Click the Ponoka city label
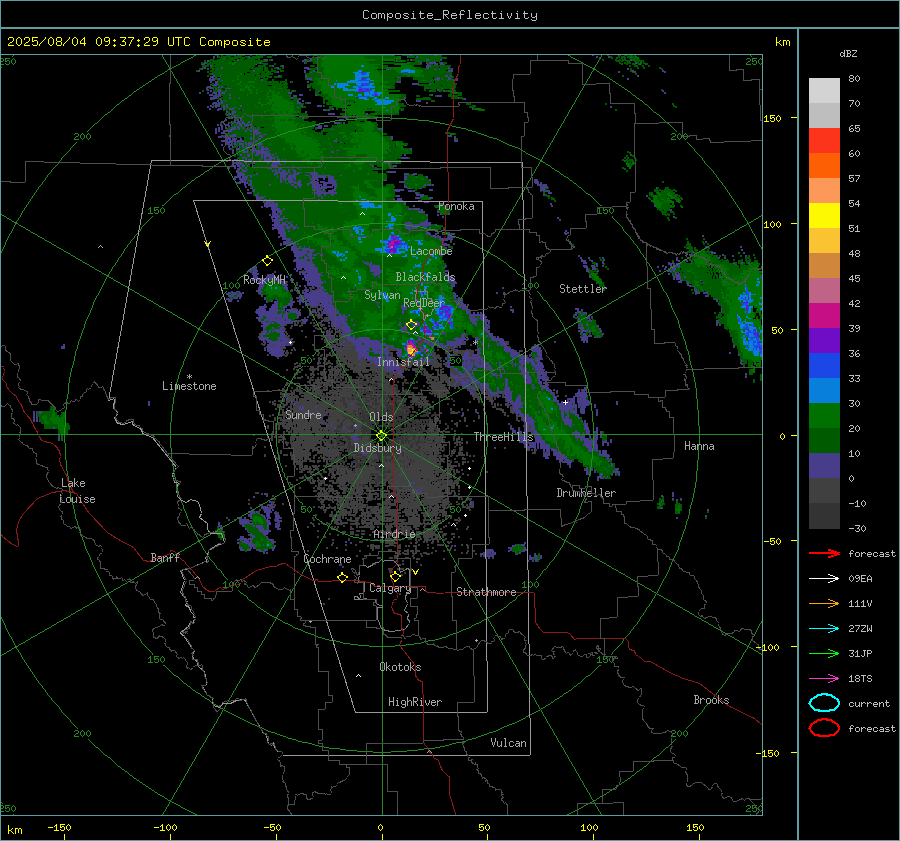The height and width of the screenshot is (841, 900). (456, 206)
